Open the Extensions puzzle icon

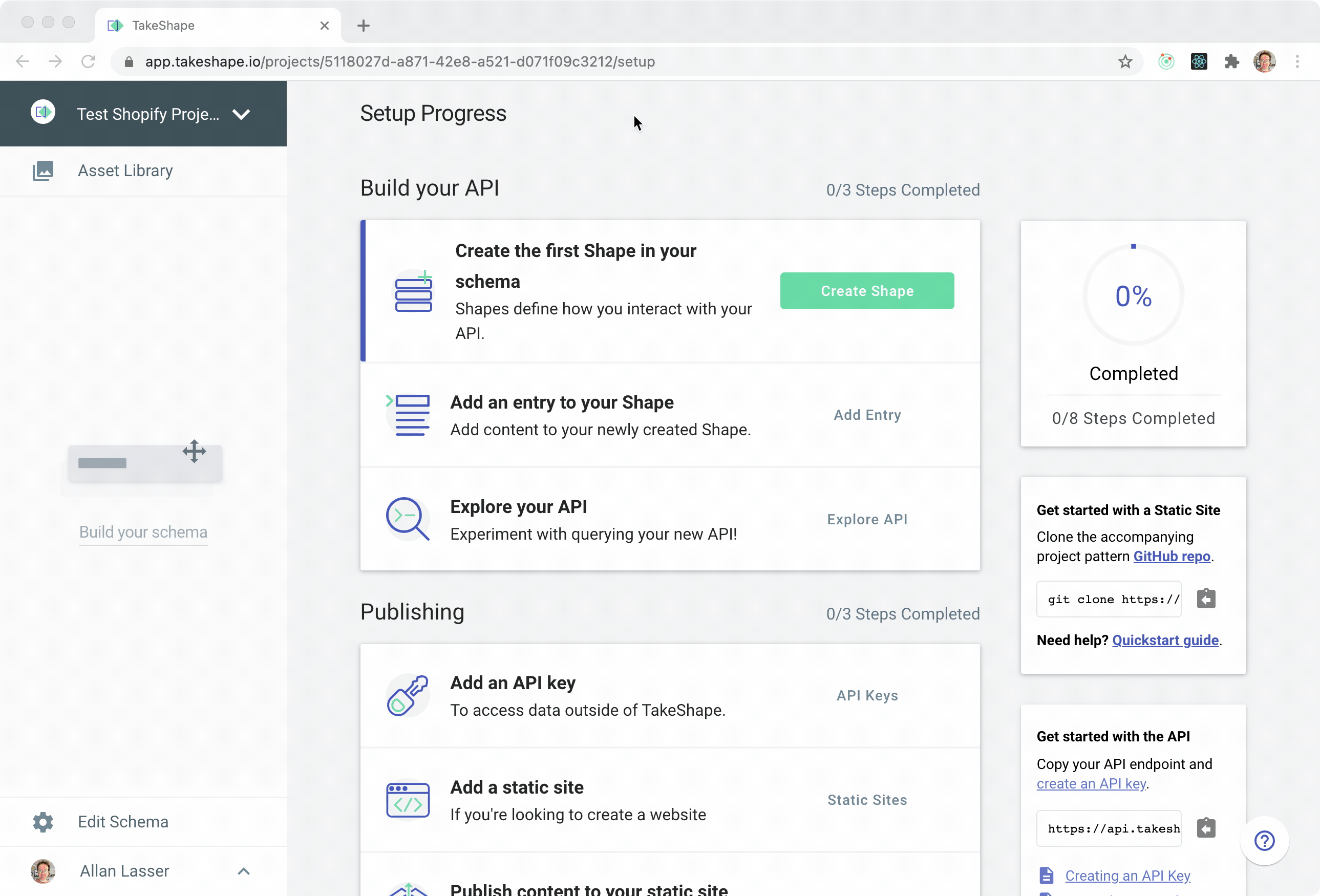[x=1232, y=61]
